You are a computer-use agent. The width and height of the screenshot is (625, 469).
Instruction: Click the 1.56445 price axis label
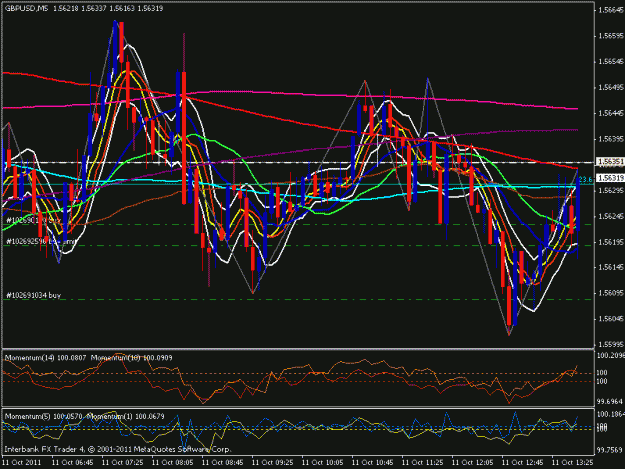click(611, 113)
